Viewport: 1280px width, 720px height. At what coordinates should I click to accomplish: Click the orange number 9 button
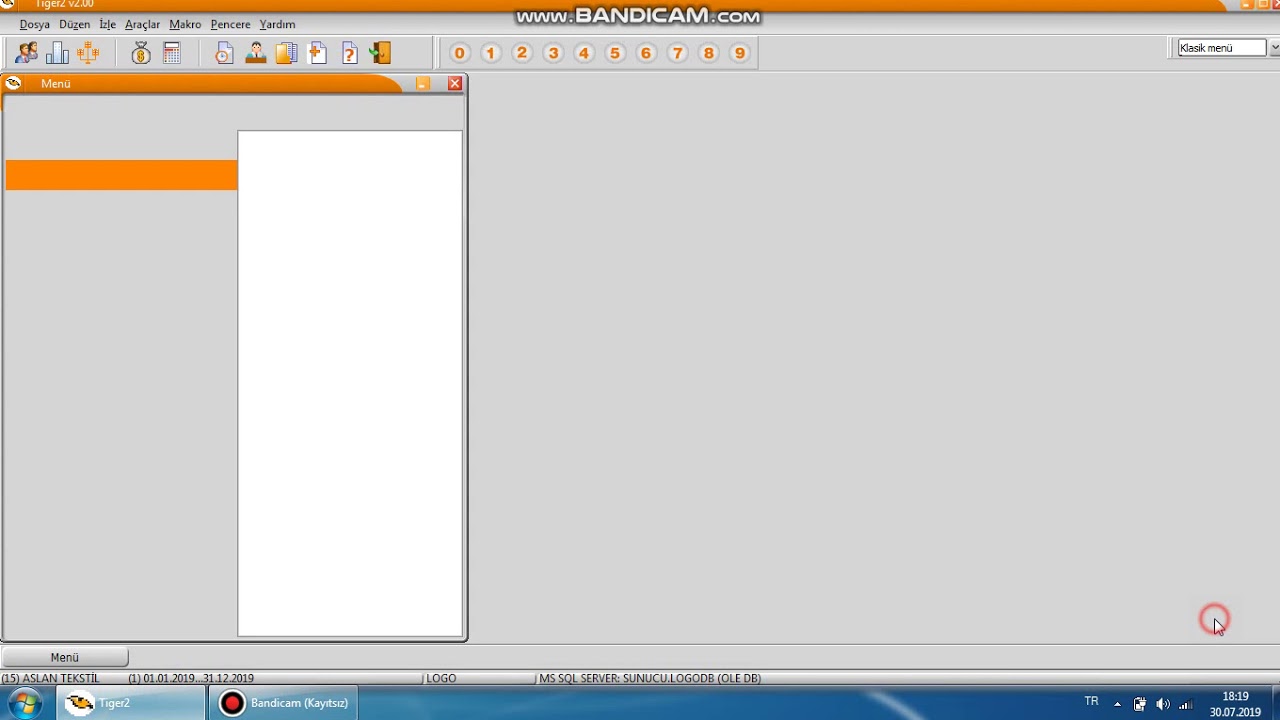click(x=740, y=53)
